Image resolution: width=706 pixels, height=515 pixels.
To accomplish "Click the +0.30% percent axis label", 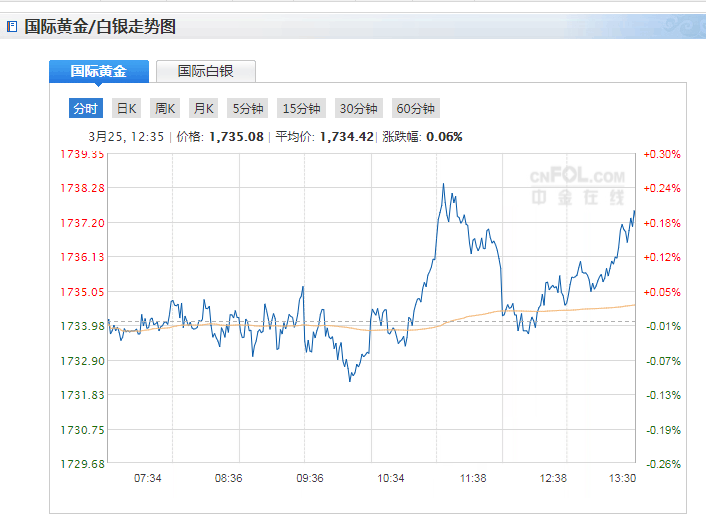I will pyautogui.click(x=662, y=154).
